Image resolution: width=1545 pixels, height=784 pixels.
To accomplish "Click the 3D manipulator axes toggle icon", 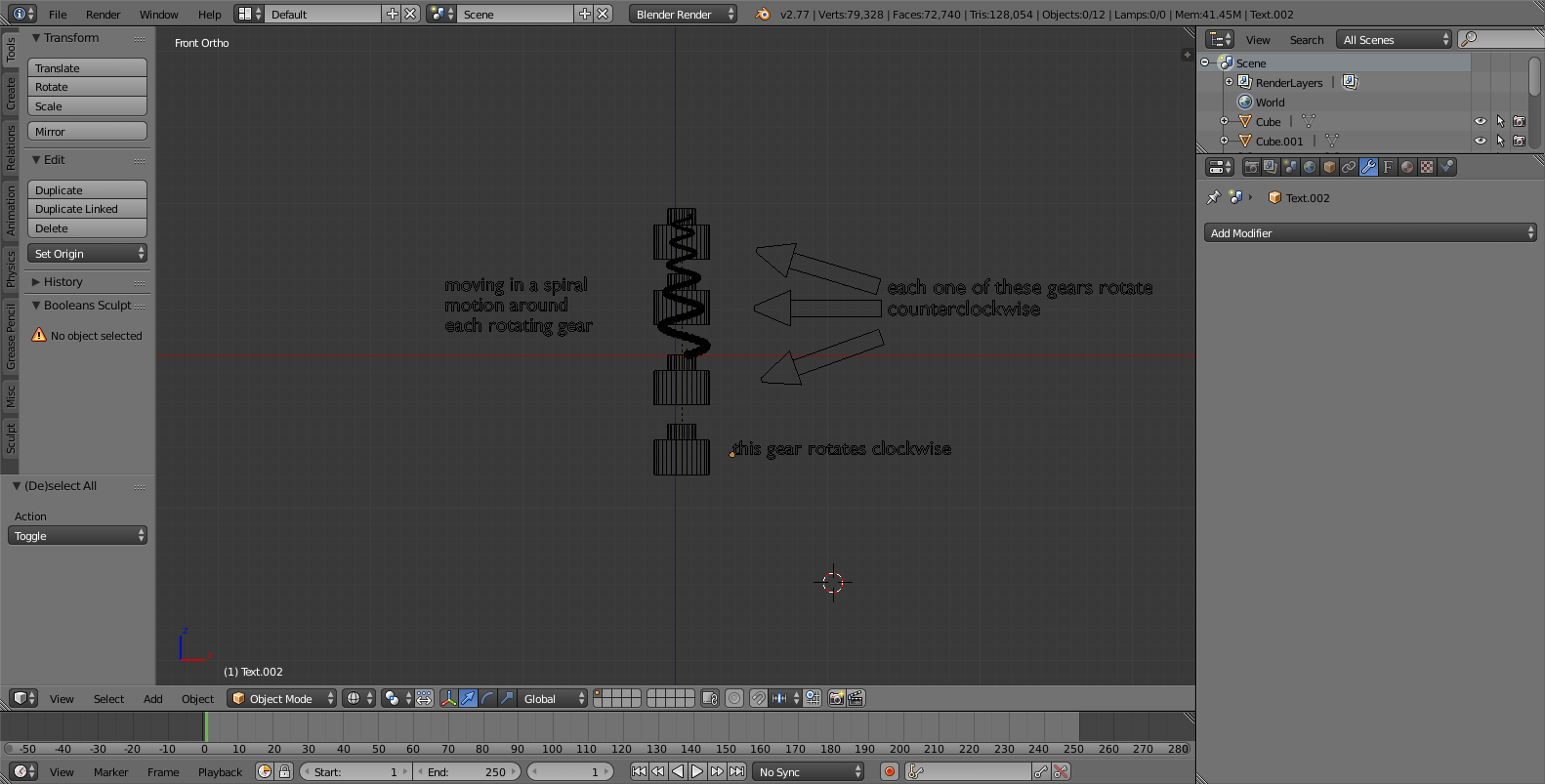I will (x=448, y=698).
